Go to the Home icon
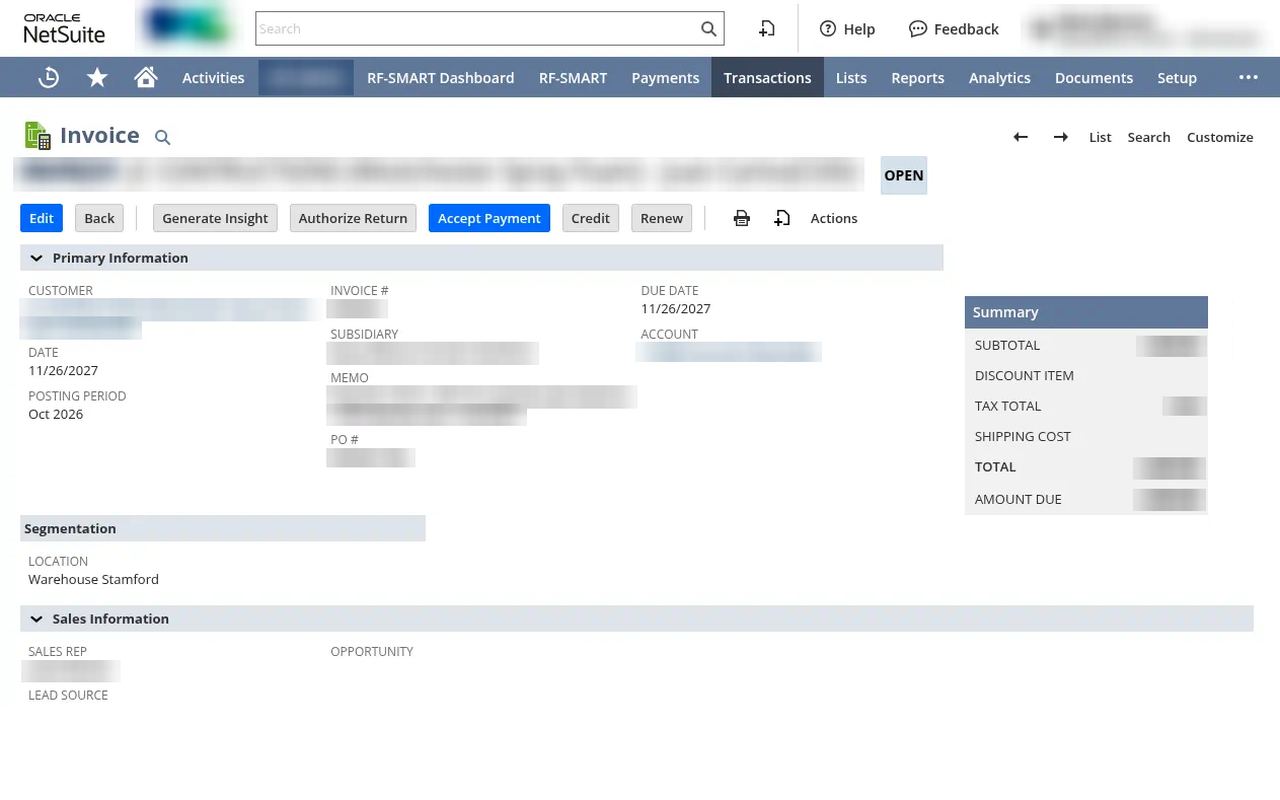The width and height of the screenshot is (1280, 800). click(146, 77)
